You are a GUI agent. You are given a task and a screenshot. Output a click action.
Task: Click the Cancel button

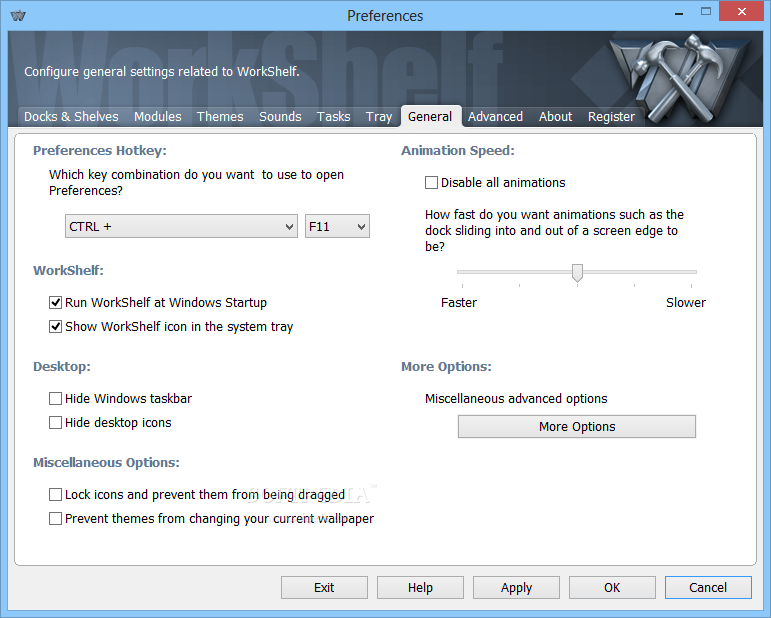708,588
